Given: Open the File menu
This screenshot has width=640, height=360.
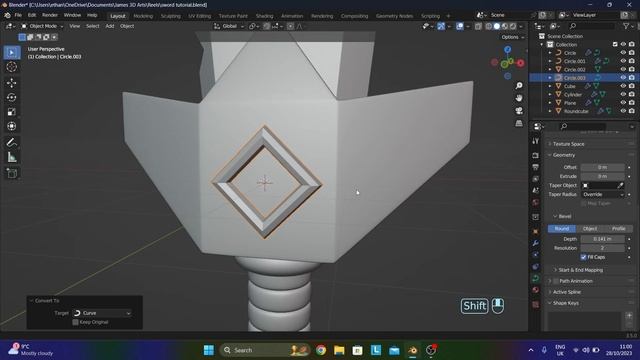Looking at the screenshot, I should coord(18,15).
